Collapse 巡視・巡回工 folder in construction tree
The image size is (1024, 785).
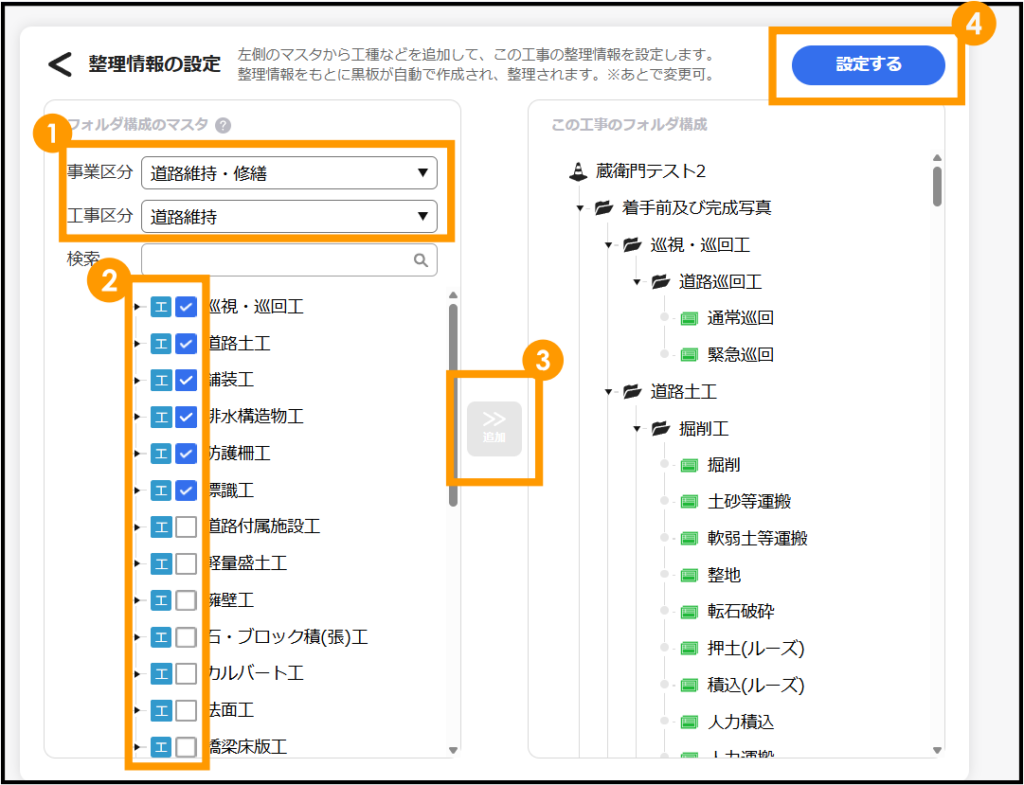pos(609,246)
